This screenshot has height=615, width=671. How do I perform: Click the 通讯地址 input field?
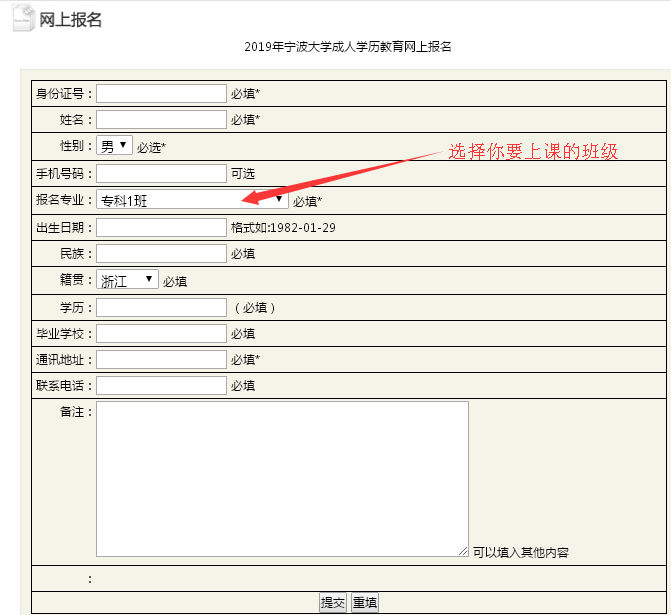coord(161,359)
